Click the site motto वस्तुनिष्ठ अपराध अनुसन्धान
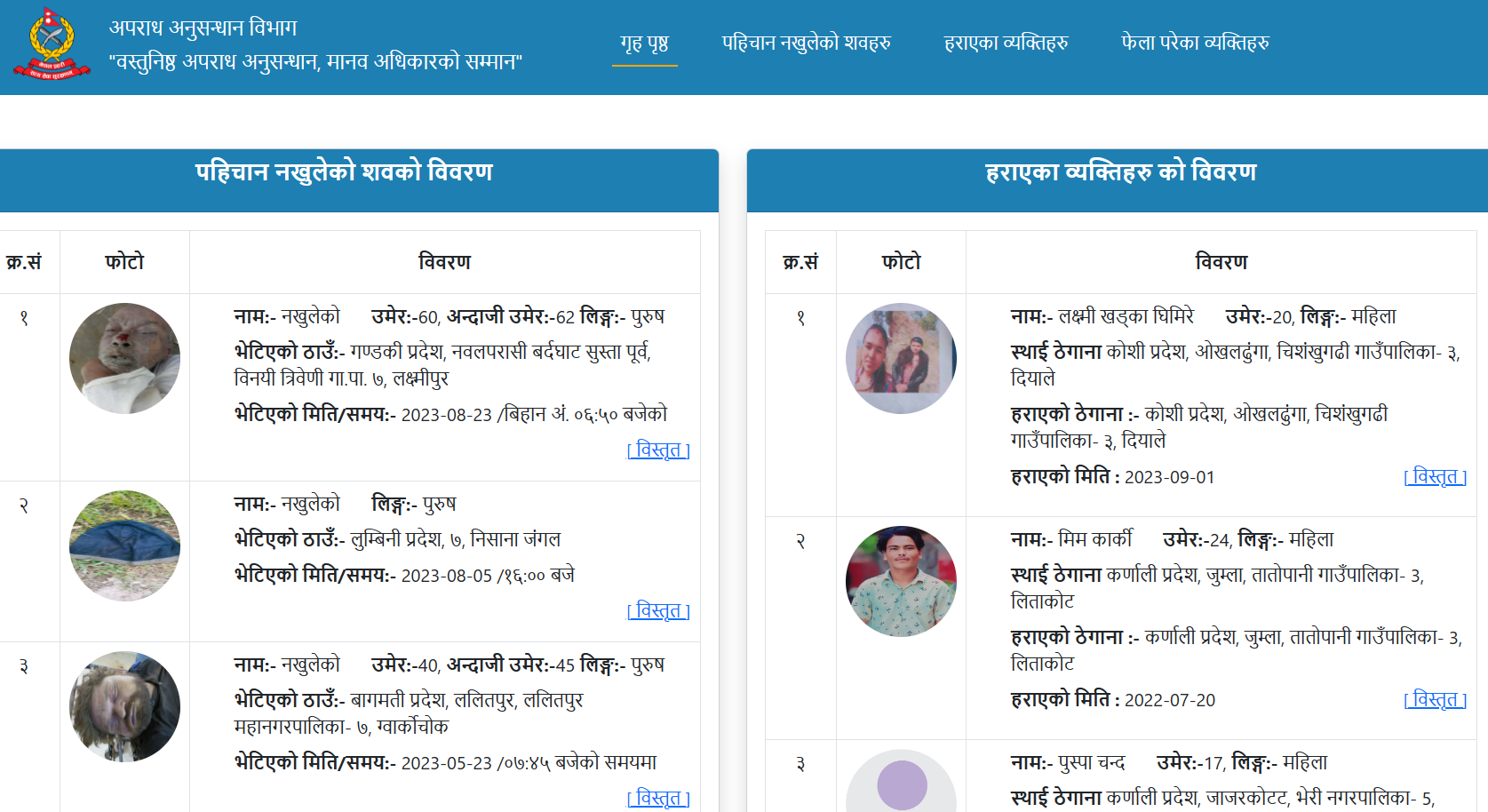Viewport: 1488px width, 812px height. [x=315, y=61]
